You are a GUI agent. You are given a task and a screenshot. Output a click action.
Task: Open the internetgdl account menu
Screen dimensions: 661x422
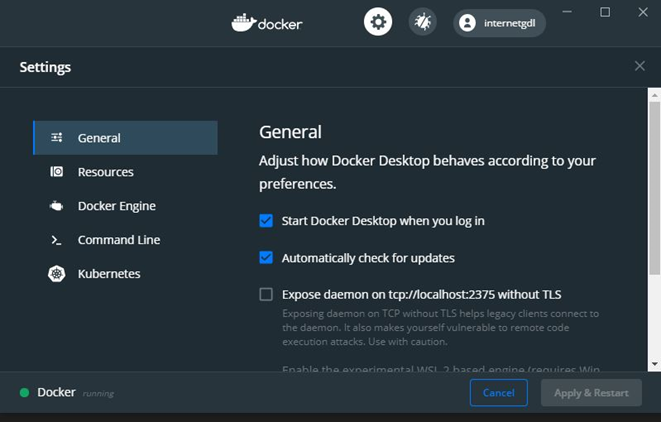coord(499,23)
